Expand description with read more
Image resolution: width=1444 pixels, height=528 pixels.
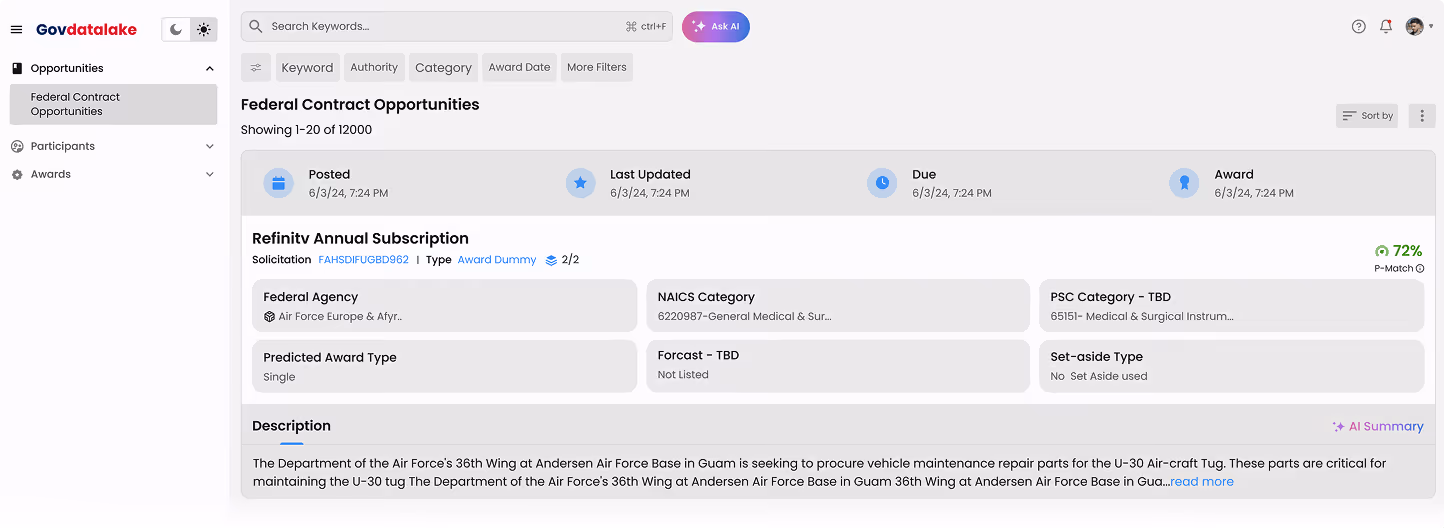[1202, 482]
